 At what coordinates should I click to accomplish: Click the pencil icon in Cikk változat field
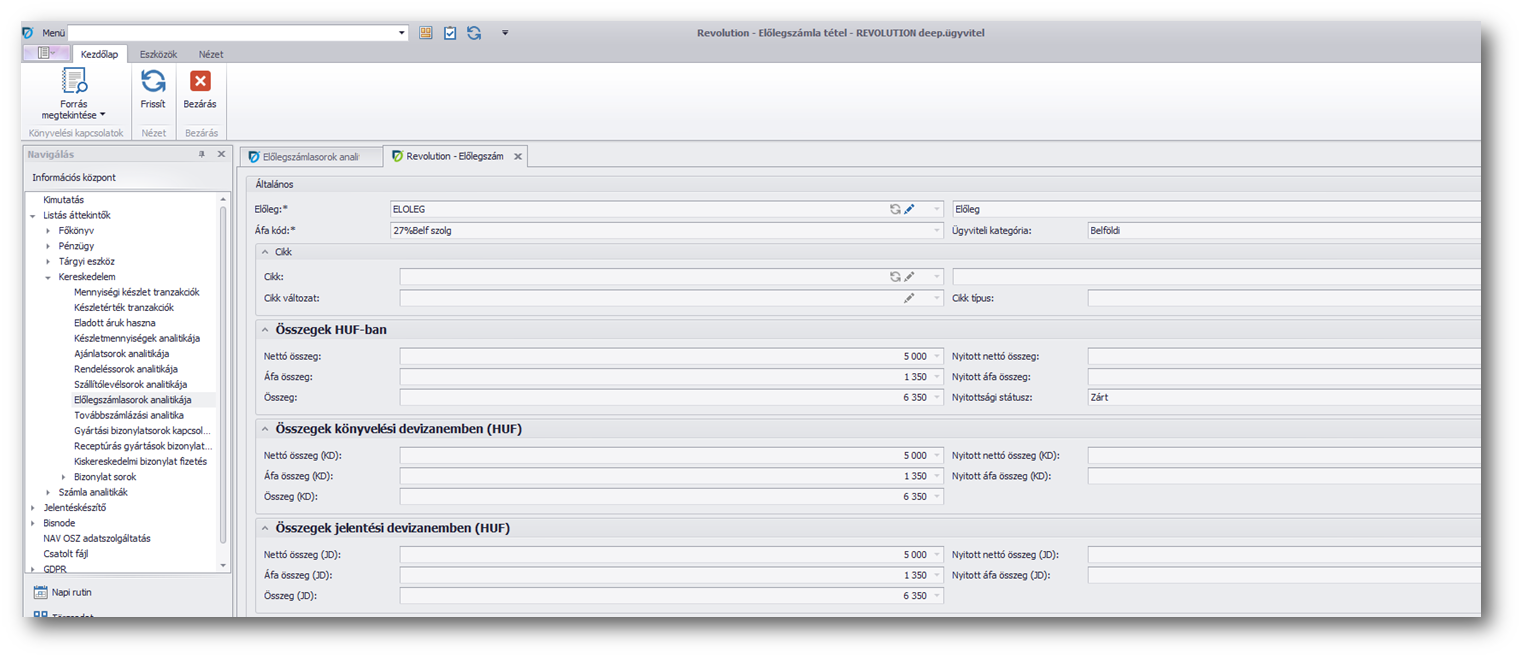pyautogui.click(x=909, y=298)
